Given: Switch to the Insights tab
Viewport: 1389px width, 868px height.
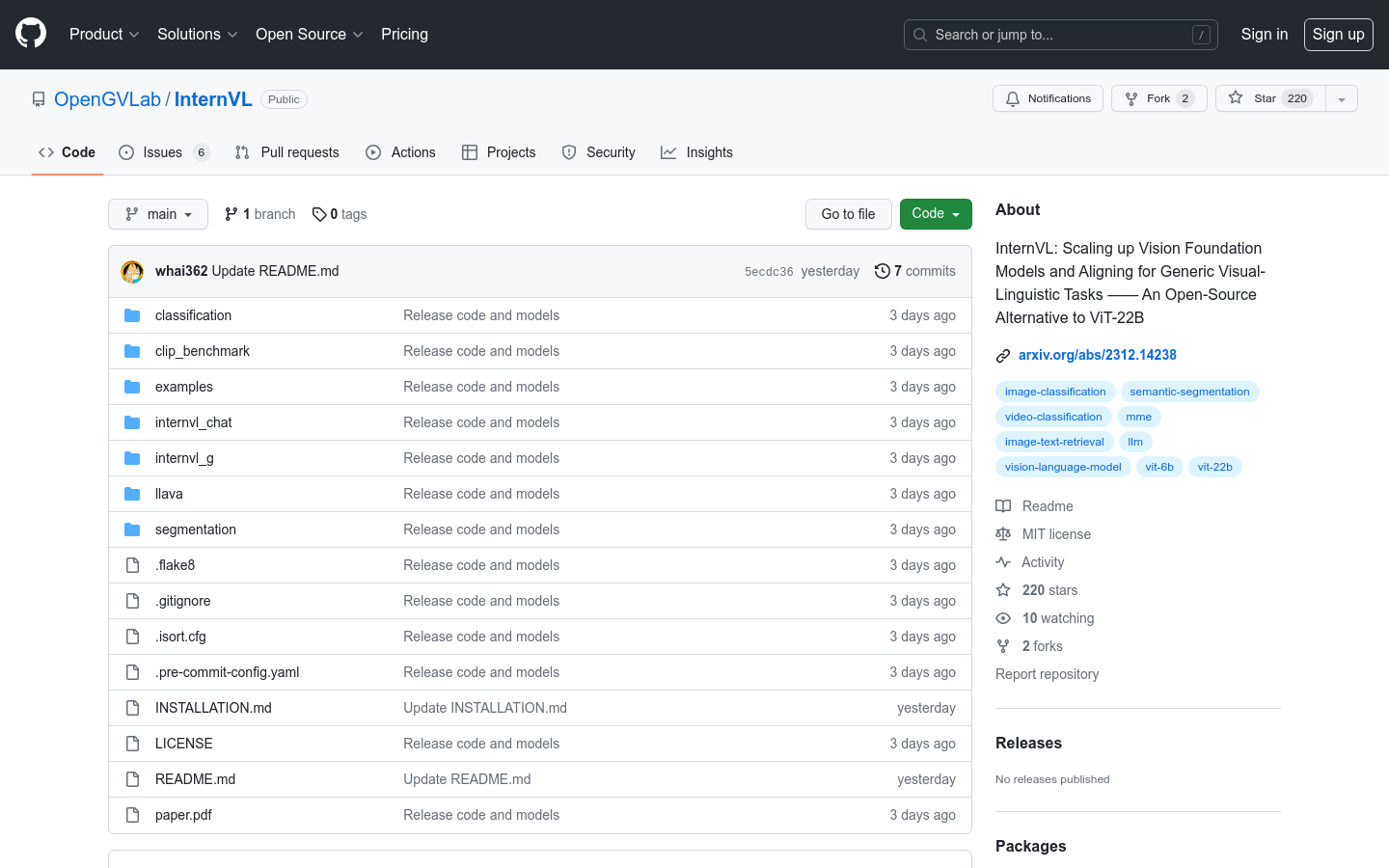Looking at the screenshot, I should pos(697,152).
